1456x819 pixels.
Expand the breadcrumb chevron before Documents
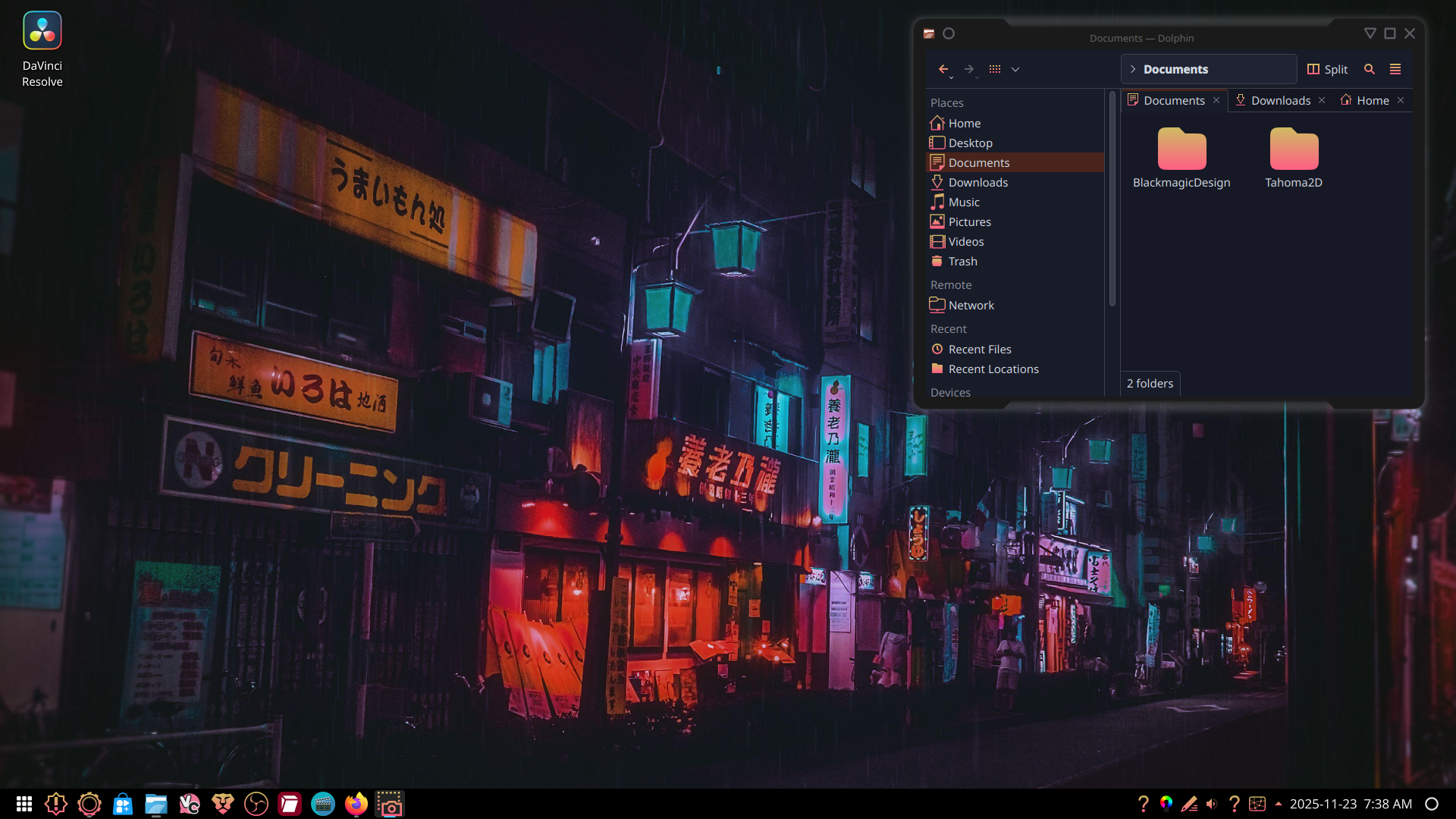(1133, 69)
